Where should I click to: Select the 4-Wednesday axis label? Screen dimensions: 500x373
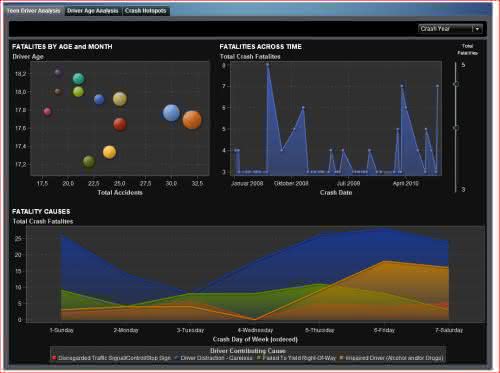tap(255, 330)
